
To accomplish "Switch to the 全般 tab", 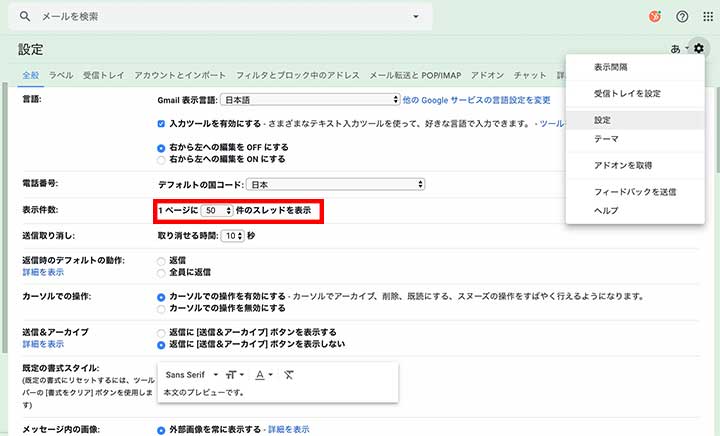I will [31, 75].
